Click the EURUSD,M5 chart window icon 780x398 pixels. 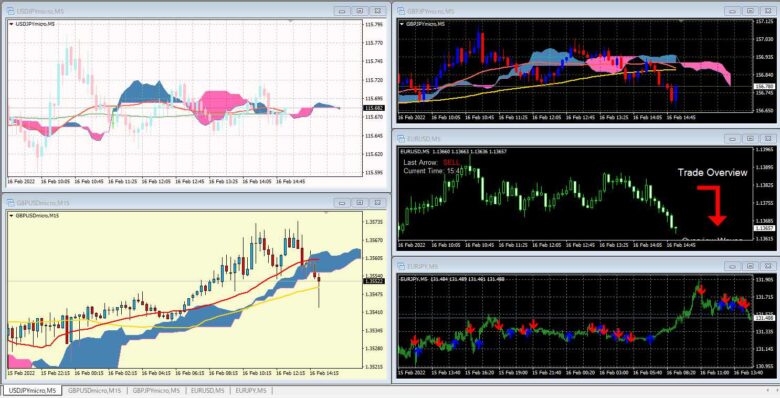400,139
